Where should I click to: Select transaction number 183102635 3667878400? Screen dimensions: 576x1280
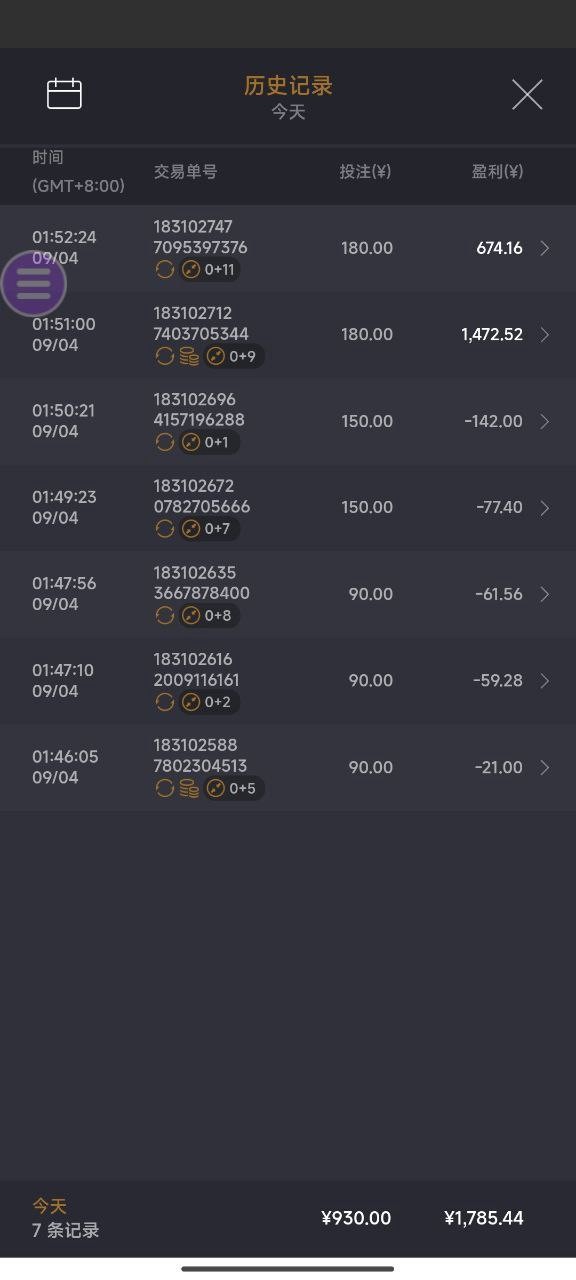[202, 583]
